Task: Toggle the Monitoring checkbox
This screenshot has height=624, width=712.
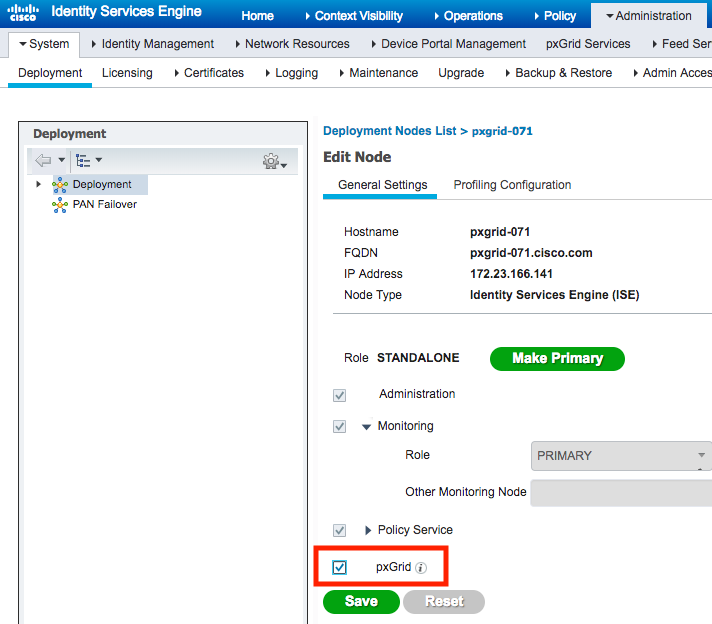Action: [x=339, y=426]
